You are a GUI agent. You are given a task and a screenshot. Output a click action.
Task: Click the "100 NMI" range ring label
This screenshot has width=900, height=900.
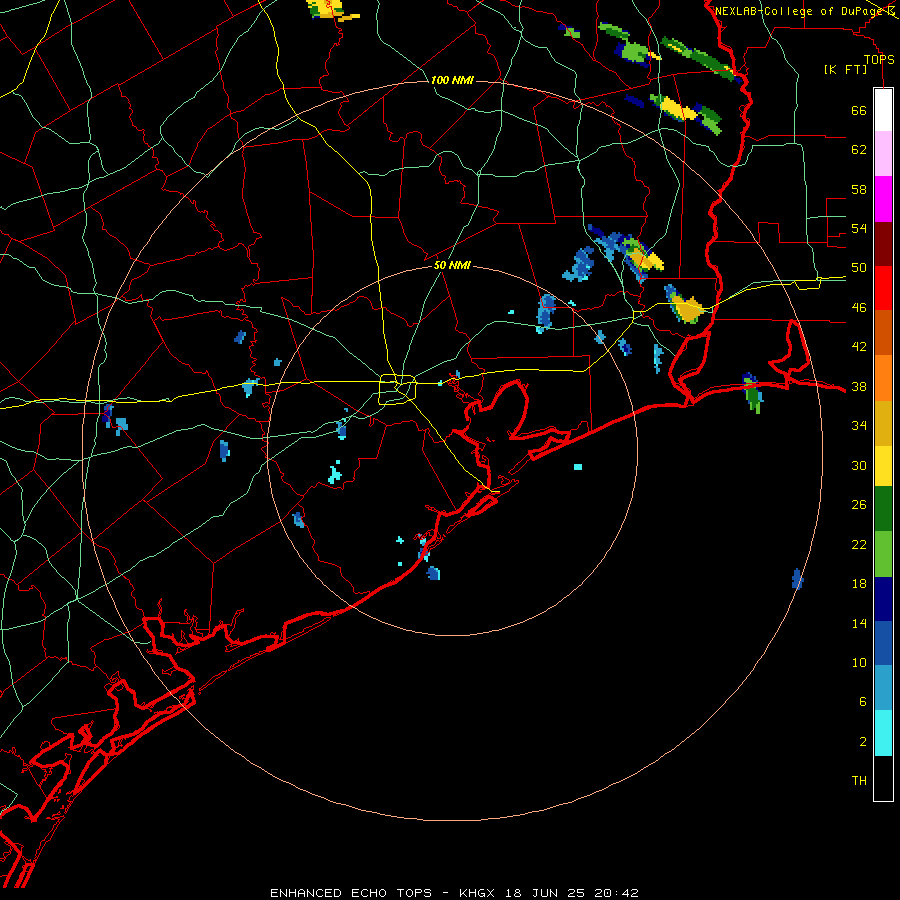(x=452, y=80)
